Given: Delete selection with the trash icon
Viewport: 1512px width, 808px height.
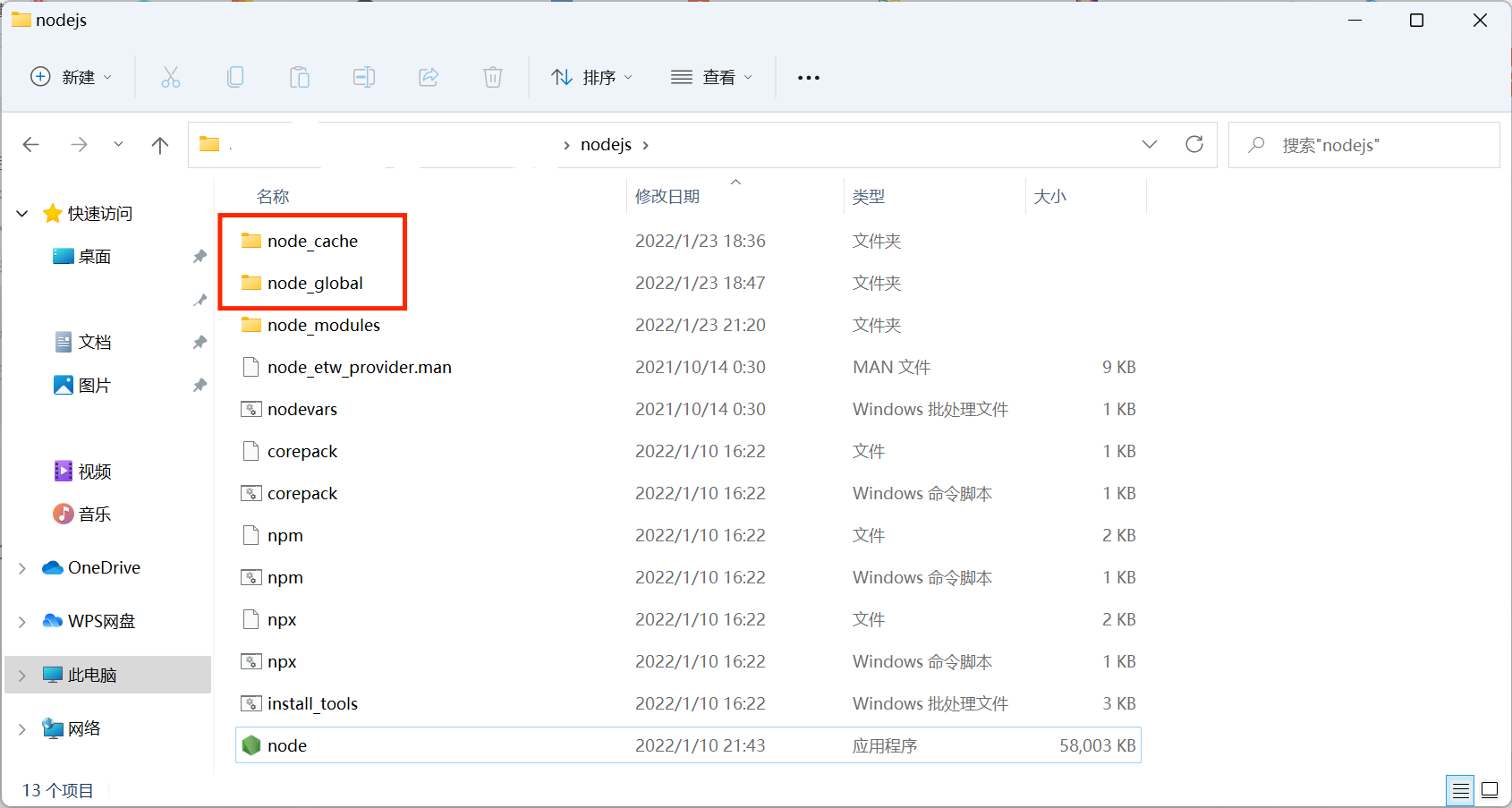Looking at the screenshot, I should pos(493,77).
